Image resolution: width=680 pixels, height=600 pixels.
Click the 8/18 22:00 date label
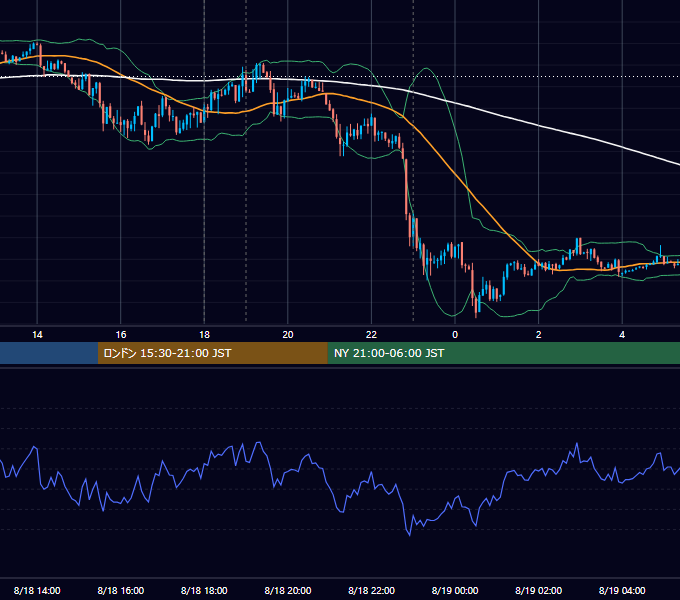point(371,590)
